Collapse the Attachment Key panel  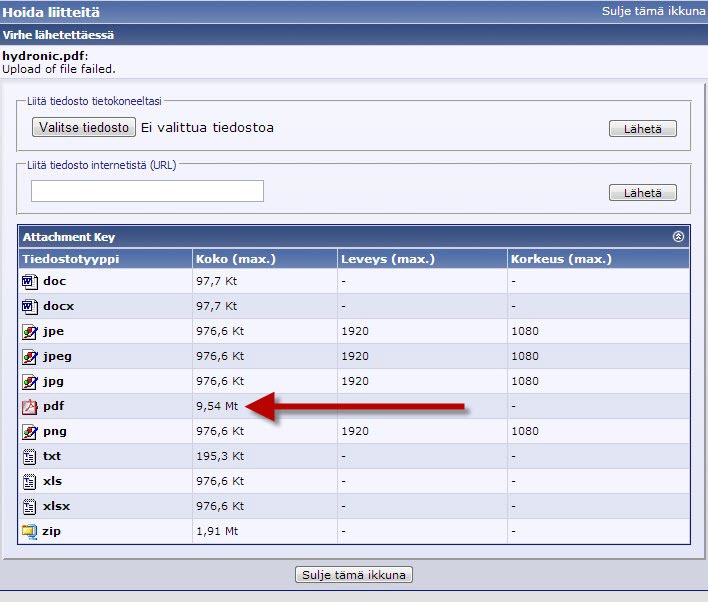coord(678,237)
